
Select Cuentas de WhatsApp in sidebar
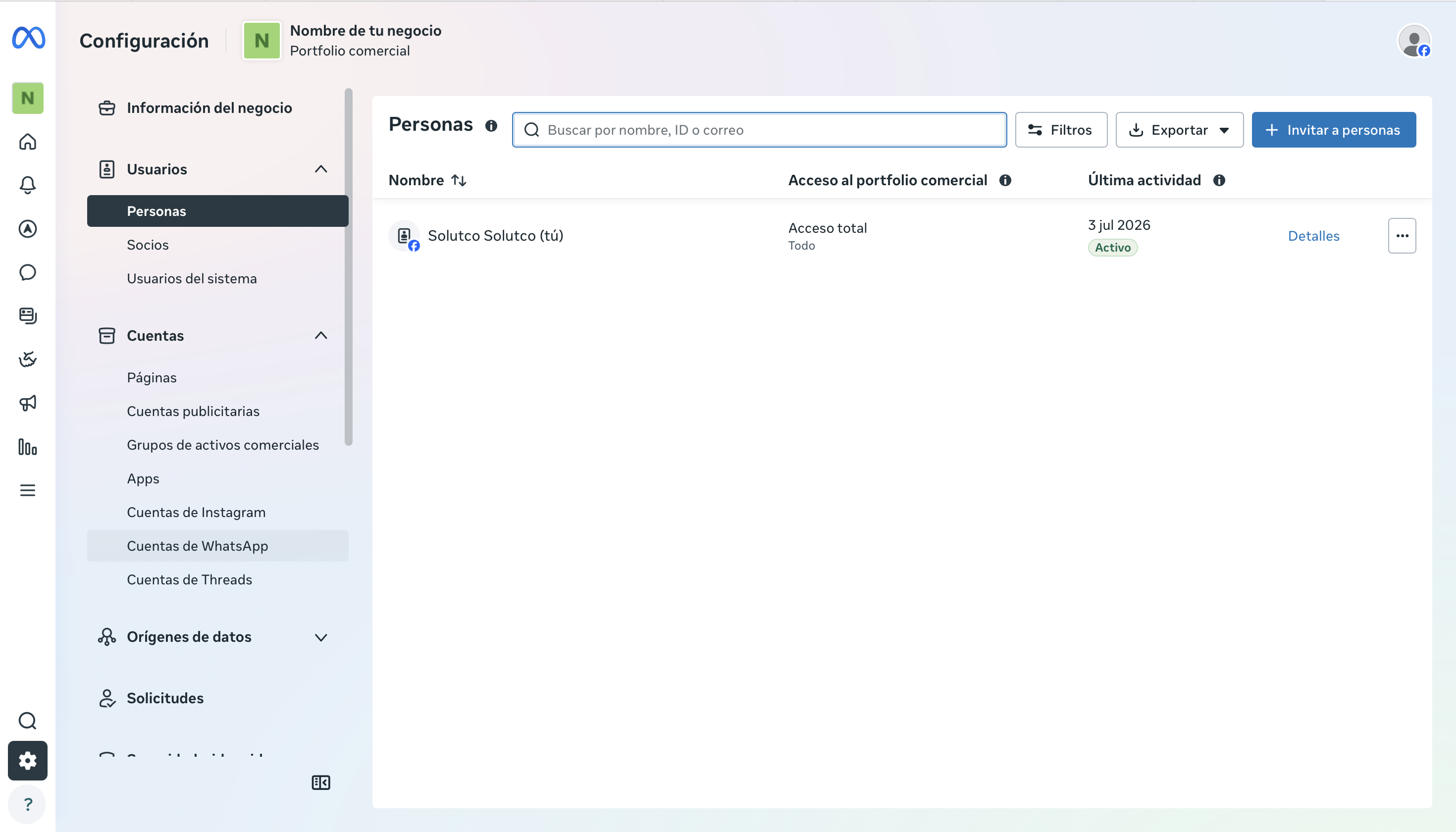(218, 546)
